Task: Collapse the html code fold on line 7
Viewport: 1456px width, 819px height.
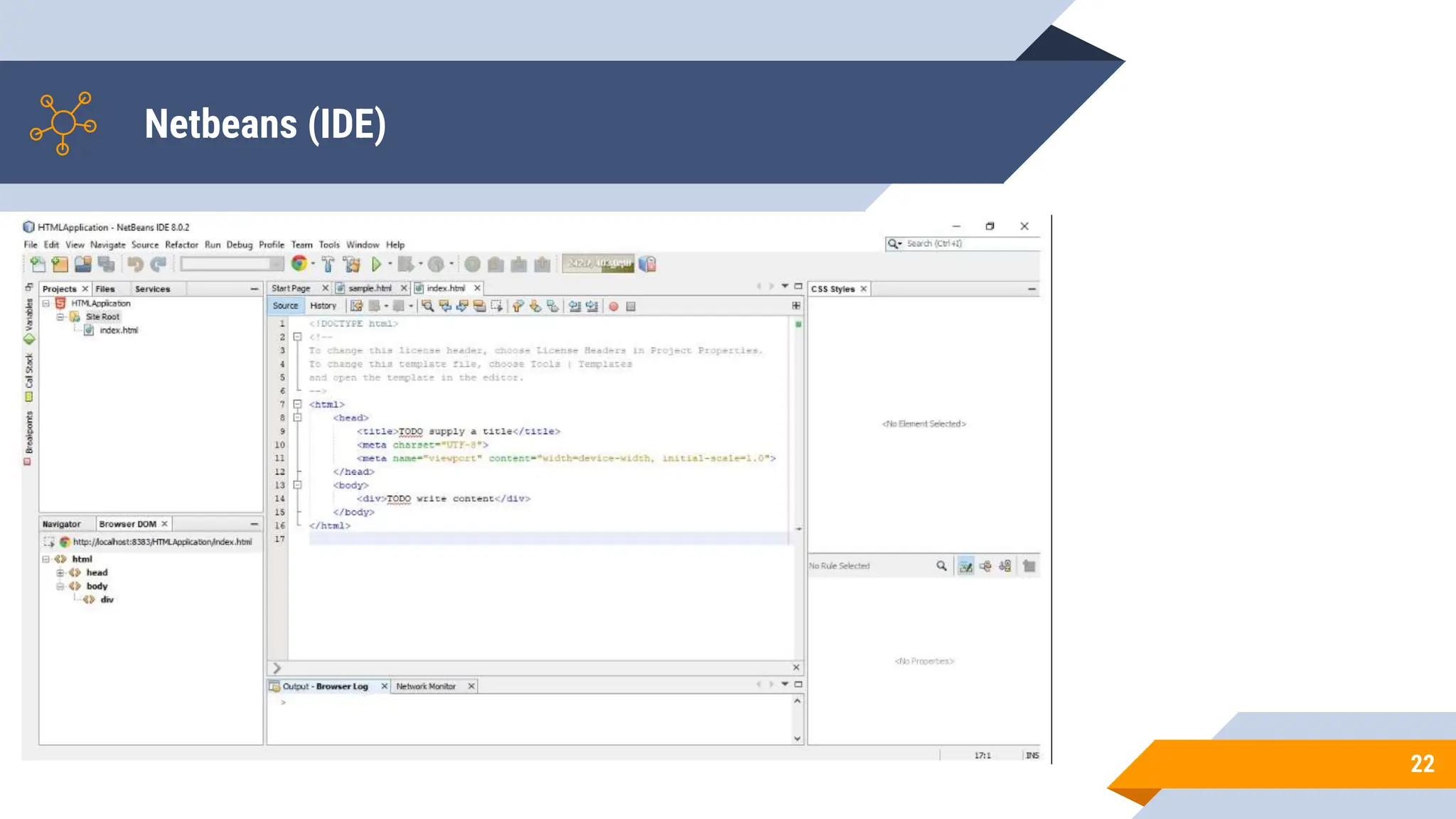Action: [298, 405]
